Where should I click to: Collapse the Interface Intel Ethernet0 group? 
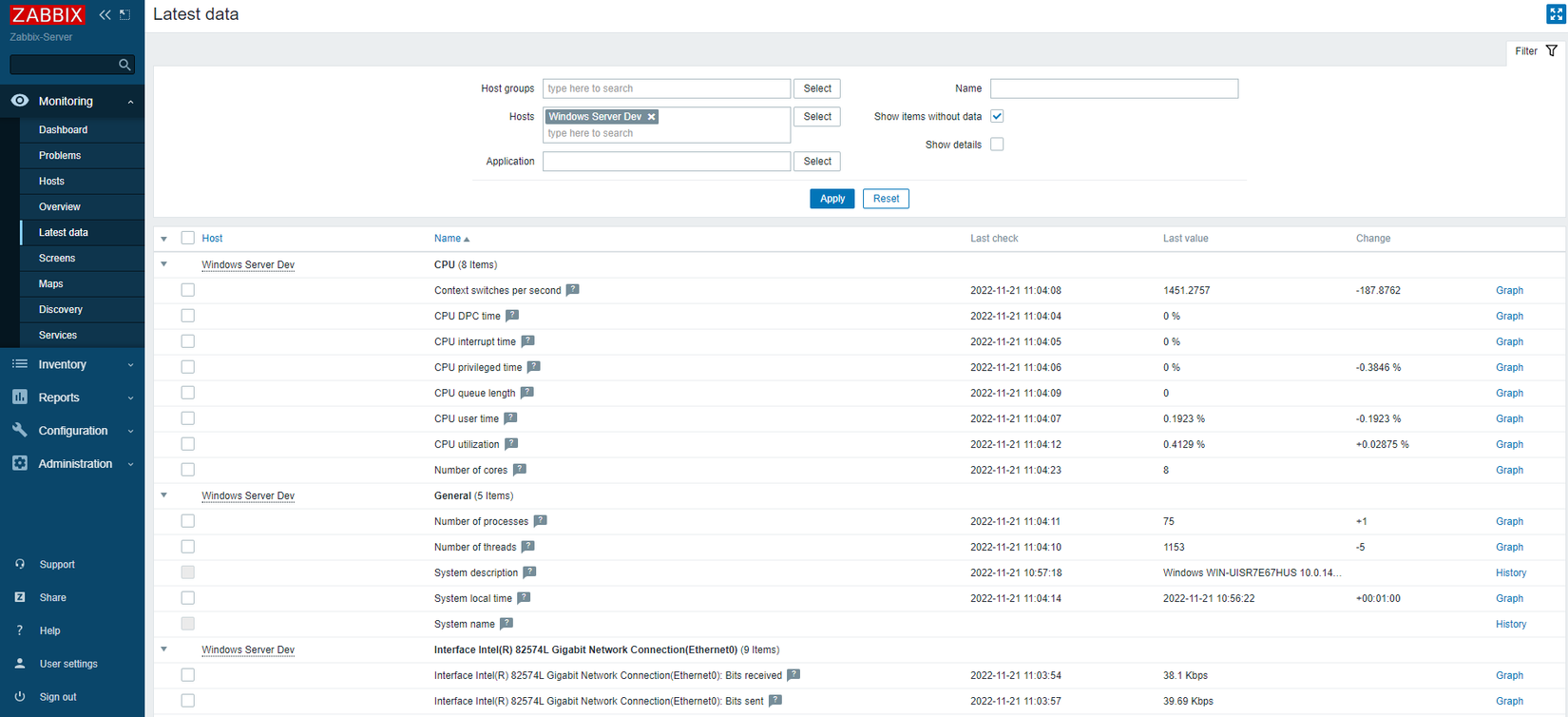[164, 649]
